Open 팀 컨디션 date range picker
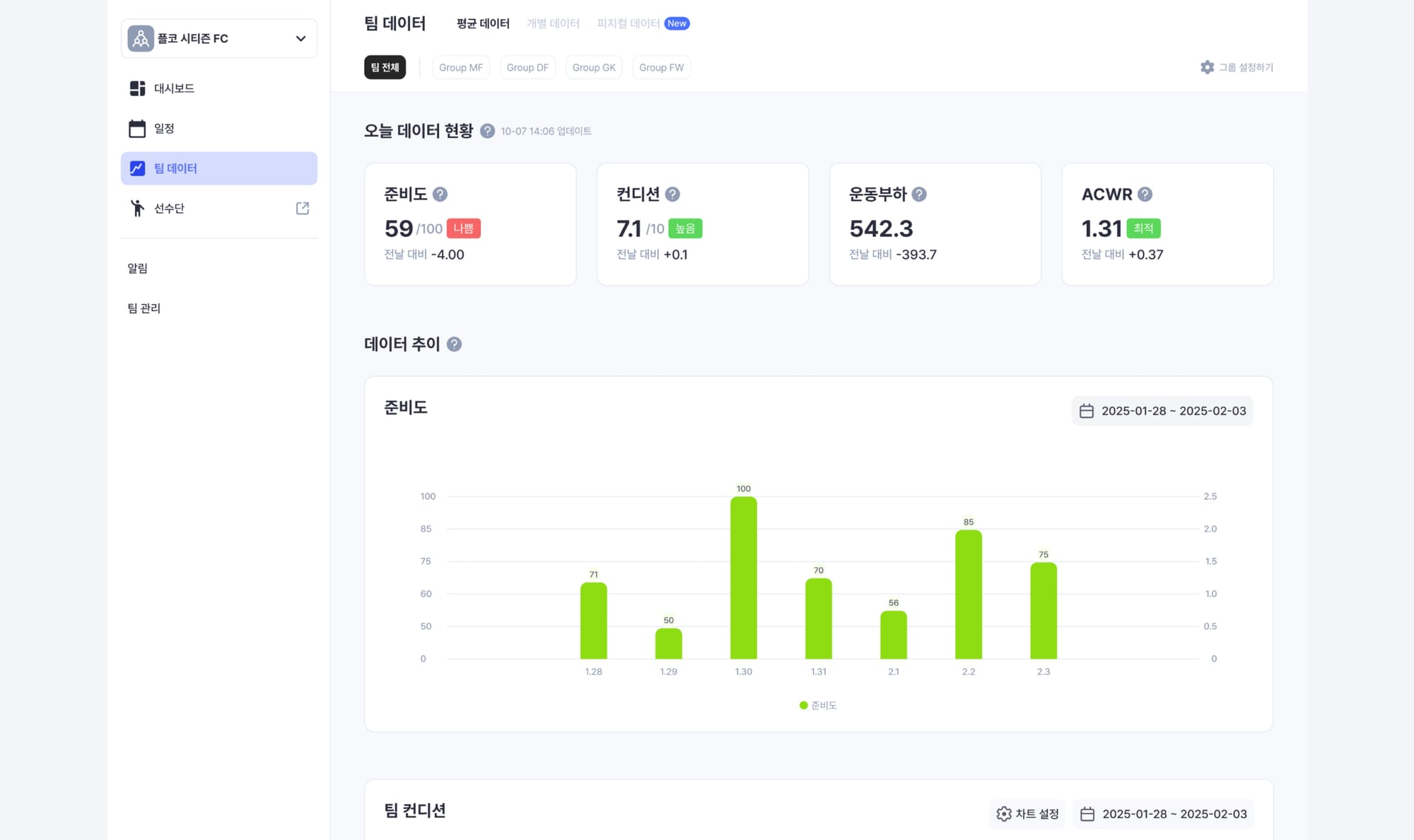 [1163, 814]
